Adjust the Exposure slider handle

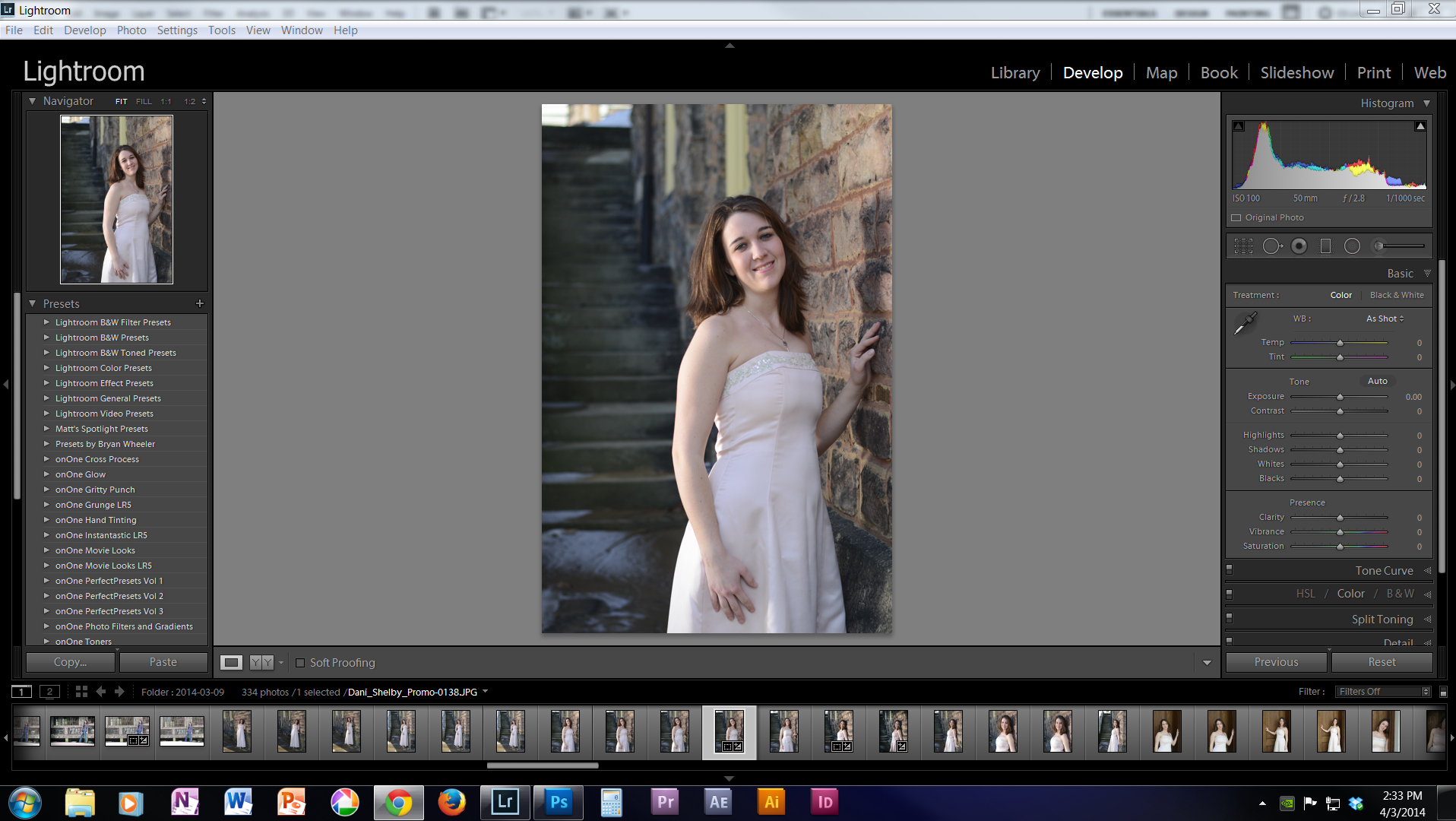(x=1340, y=397)
